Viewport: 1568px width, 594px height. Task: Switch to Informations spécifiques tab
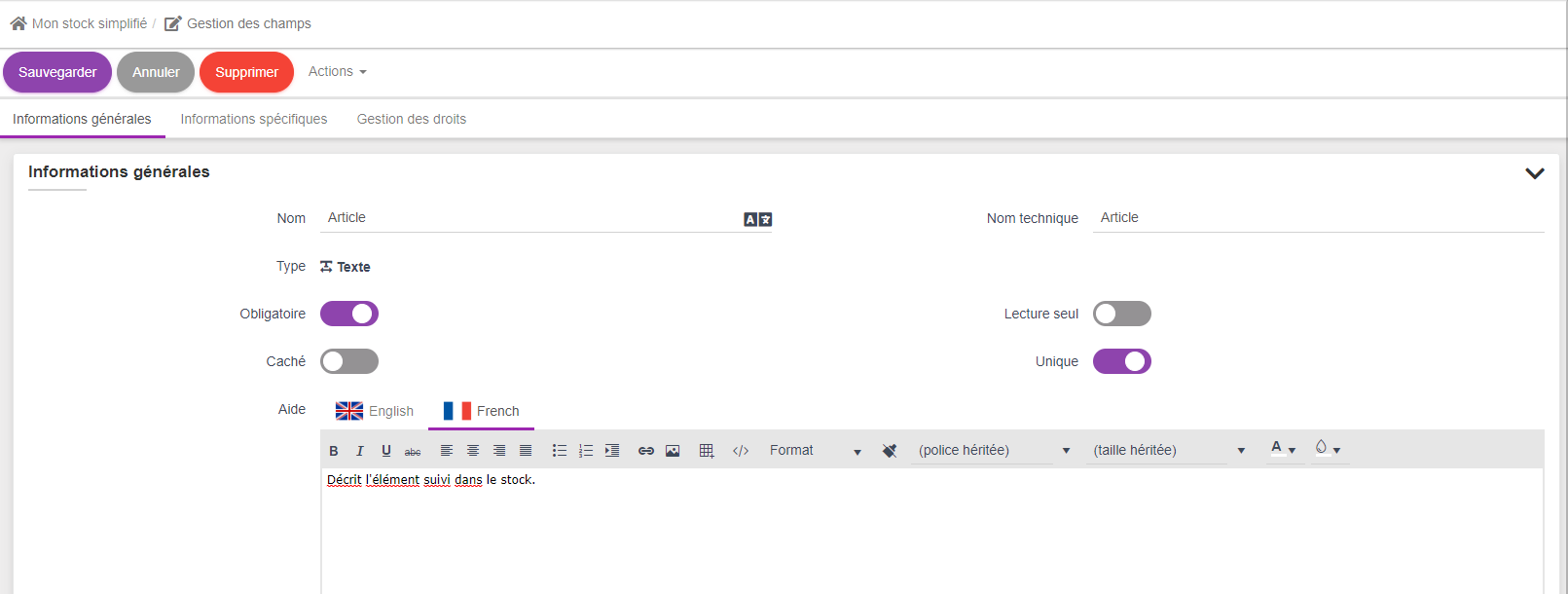(253, 119)
